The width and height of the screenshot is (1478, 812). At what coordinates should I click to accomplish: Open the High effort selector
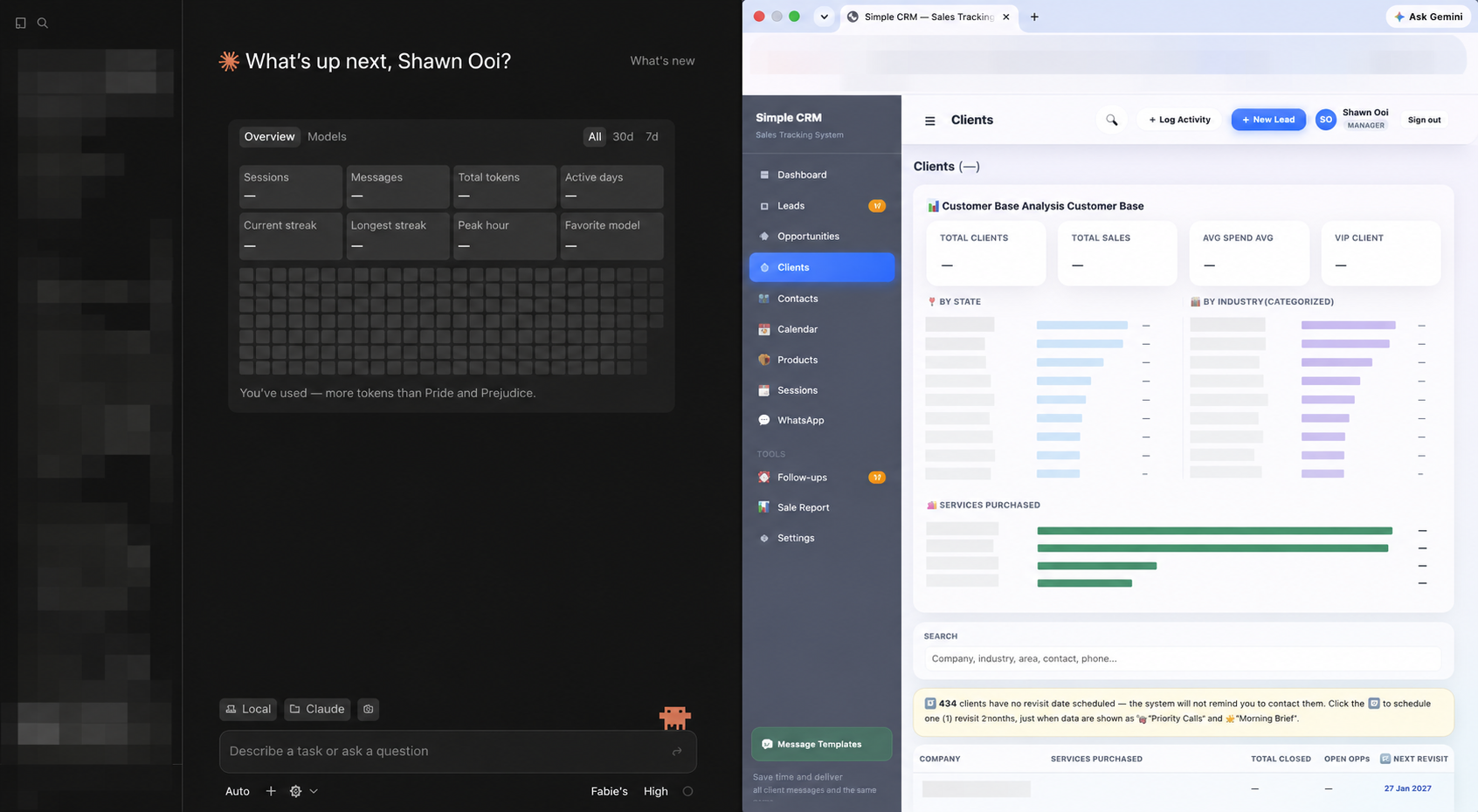656,791
